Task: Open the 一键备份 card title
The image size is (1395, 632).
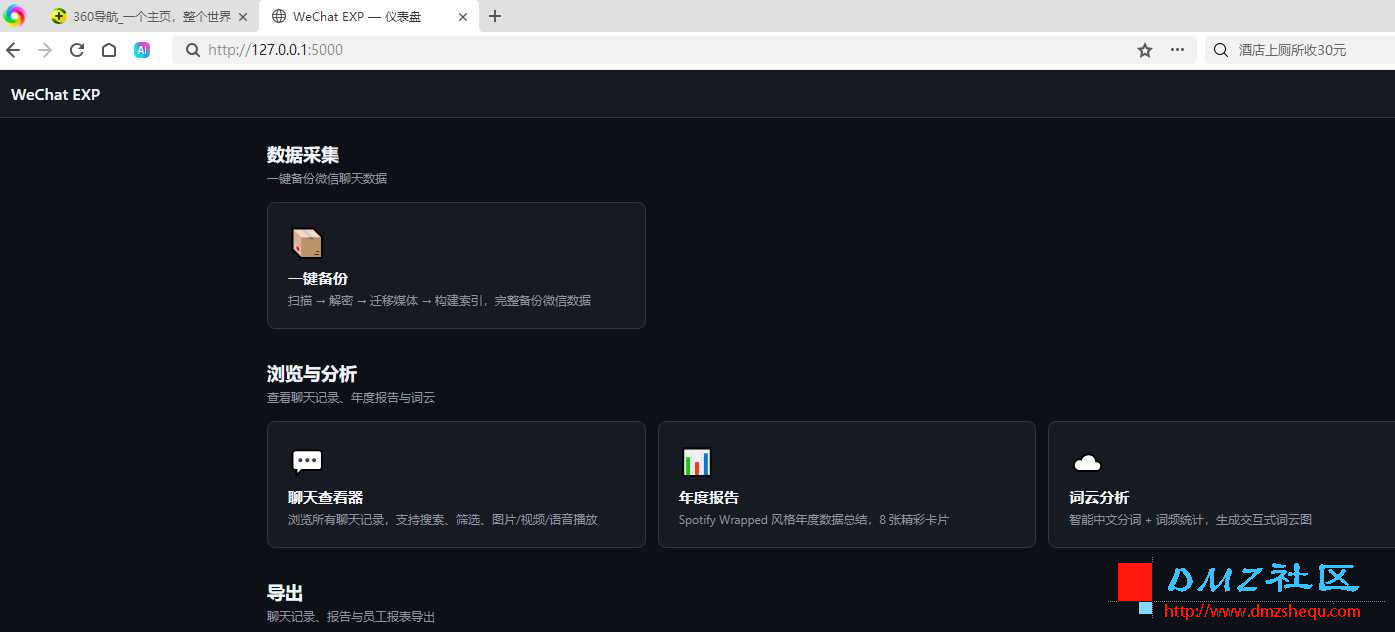Action: point(318,279)
